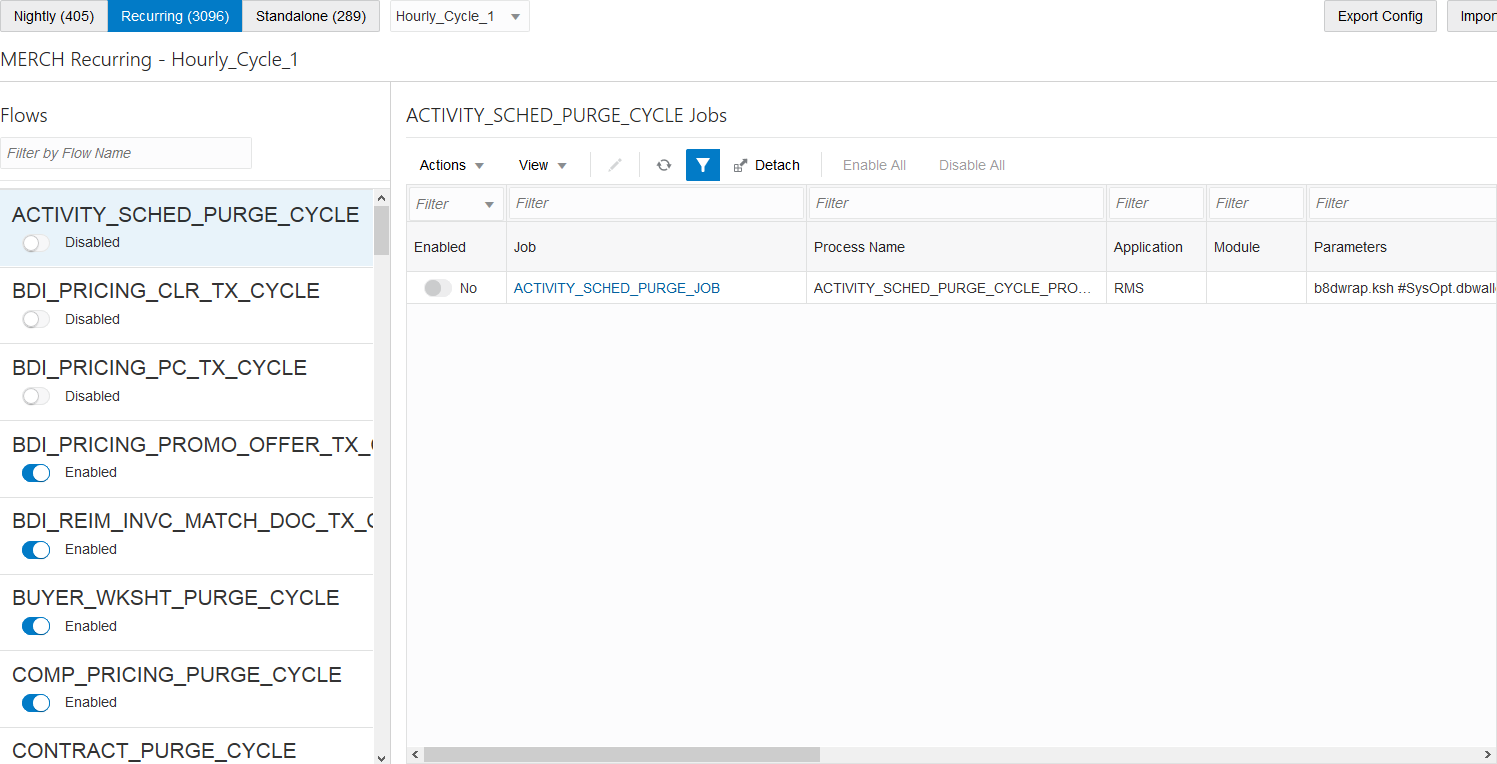Viewport: 1497px width, 764px height.
Task: Toggle ACTIVITY_SCHED_PURGE_CYCLE flow switch
Action: click(x=36, y=243)
